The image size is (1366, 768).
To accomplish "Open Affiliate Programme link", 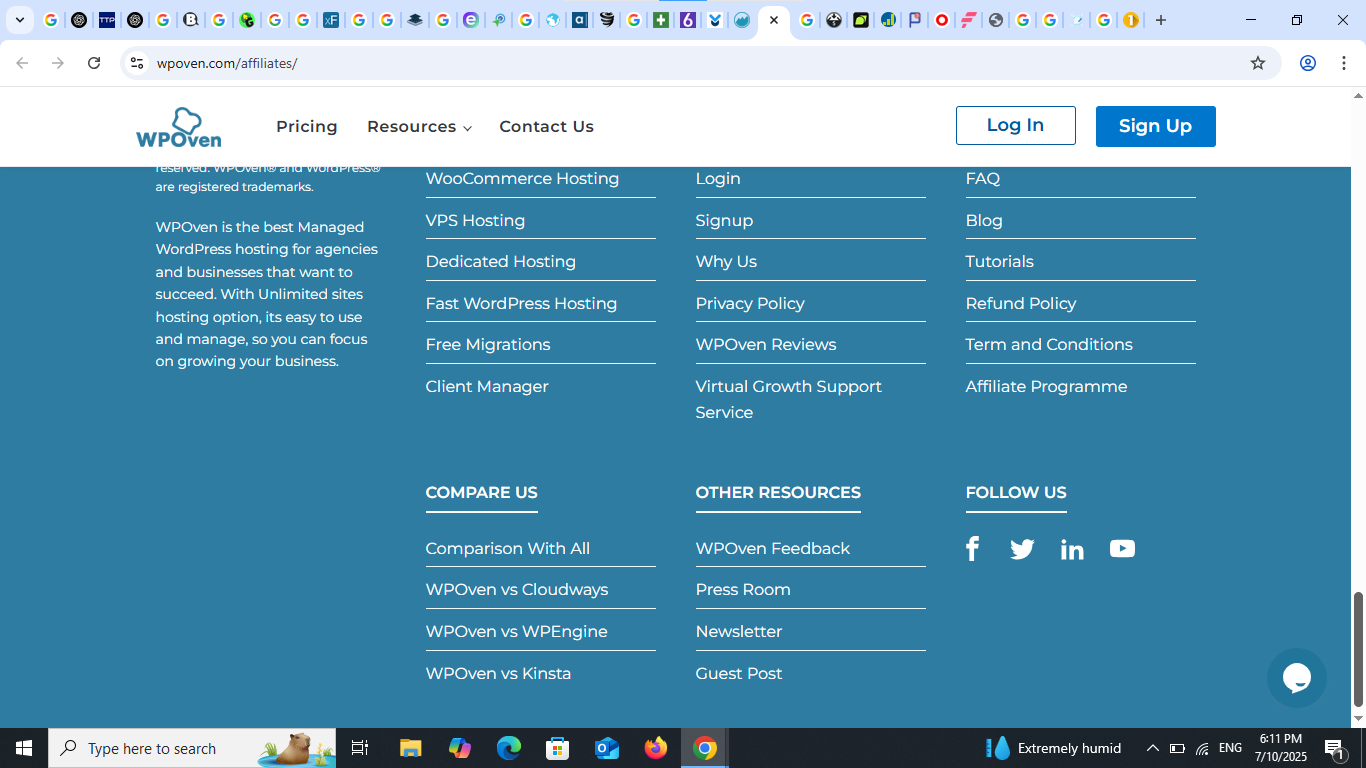I will [x=1046, y=386].
